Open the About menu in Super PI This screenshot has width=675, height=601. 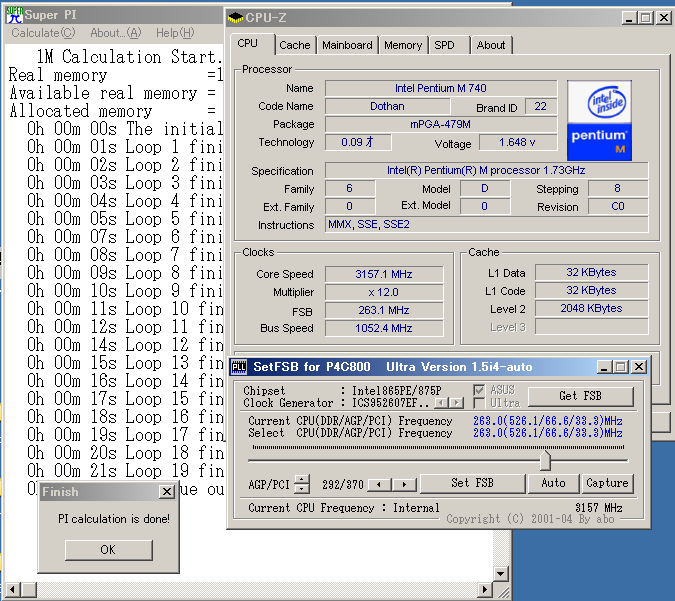click(115, 33)
